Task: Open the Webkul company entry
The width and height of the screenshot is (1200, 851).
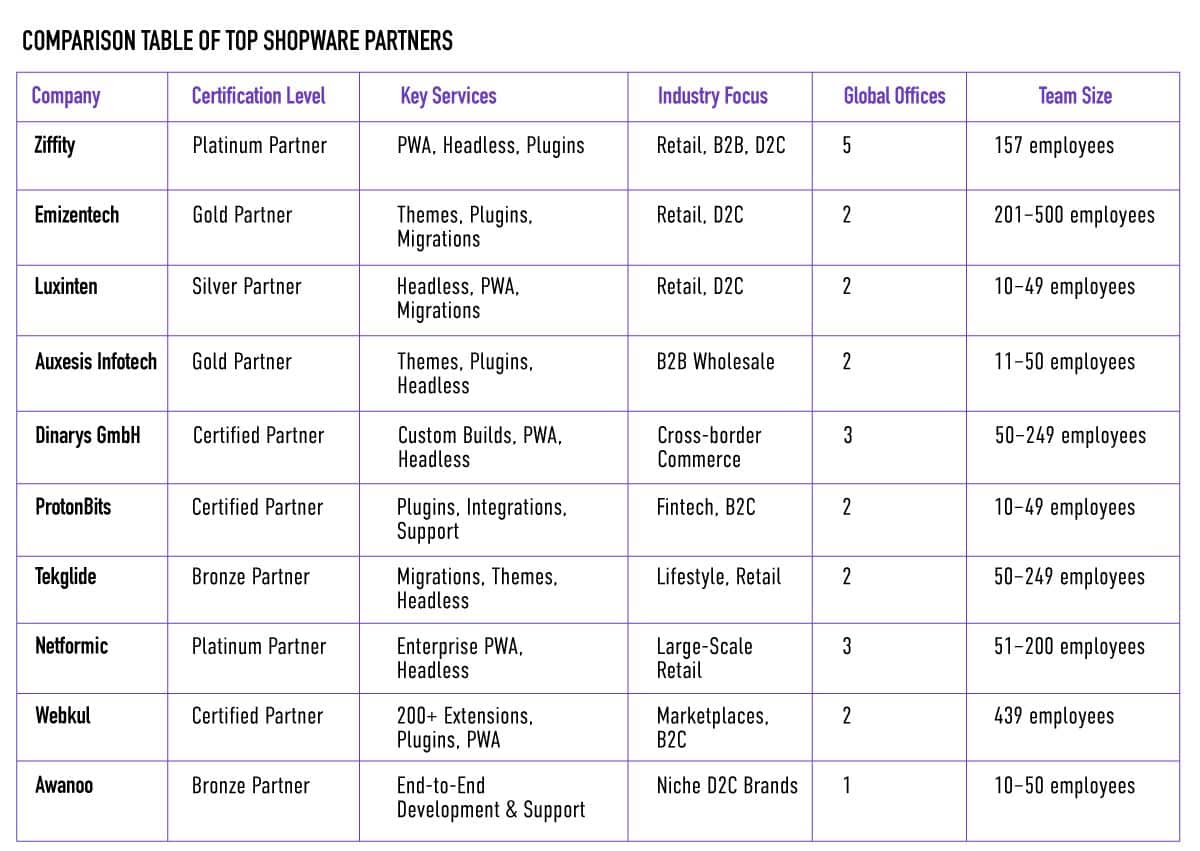Action: (62, 716)
